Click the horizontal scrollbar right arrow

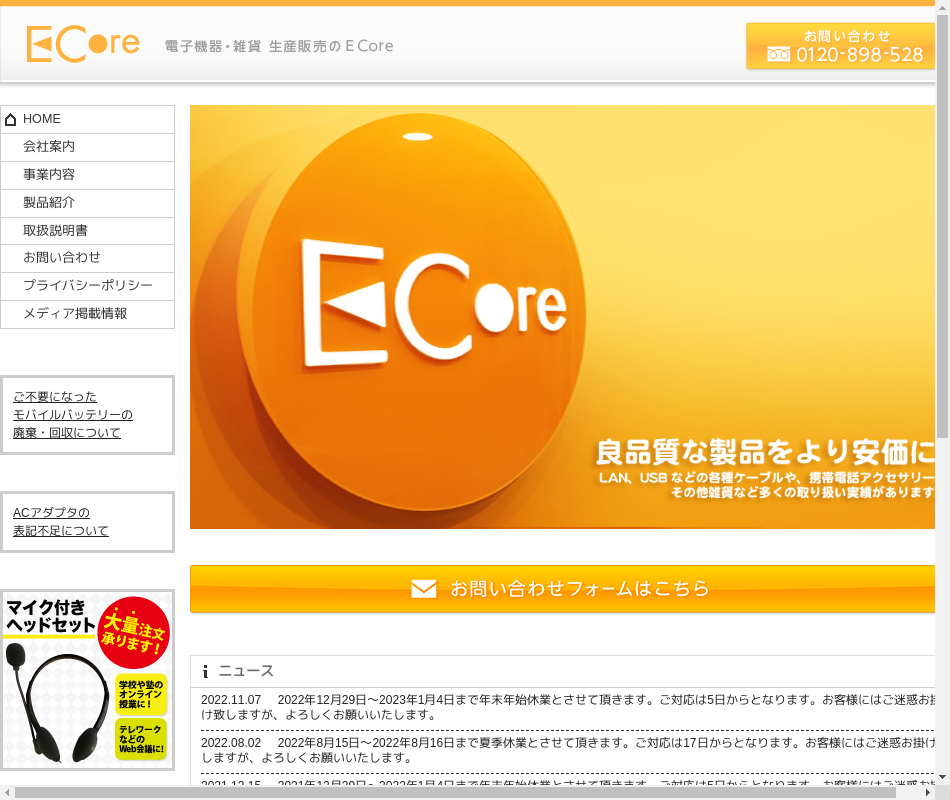click(928, 793)
